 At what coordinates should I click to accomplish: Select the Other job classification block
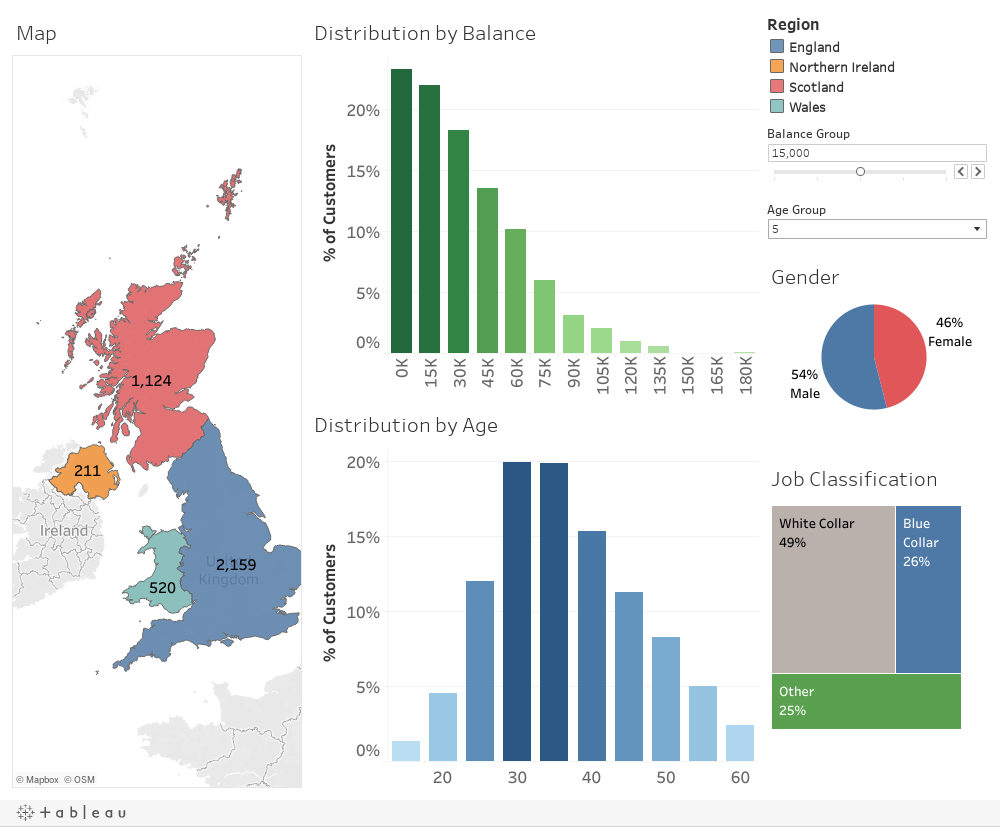(x=866, y=701)
